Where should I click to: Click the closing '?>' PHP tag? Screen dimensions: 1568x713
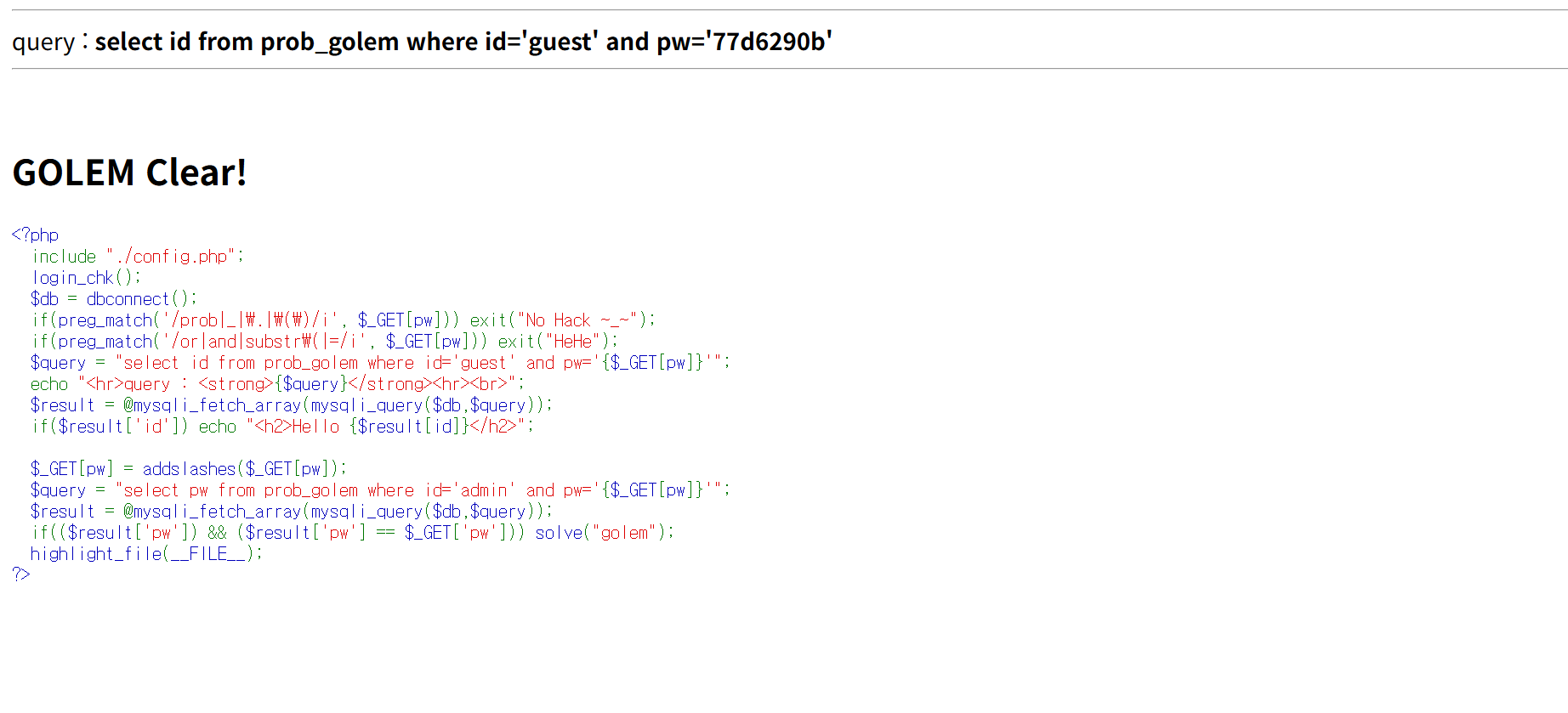pos(21,574)
